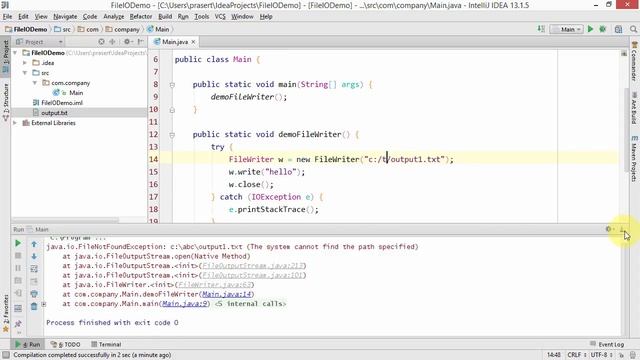
Task: Click the Make Project icon beside Main dropdown
Action: 541,29
